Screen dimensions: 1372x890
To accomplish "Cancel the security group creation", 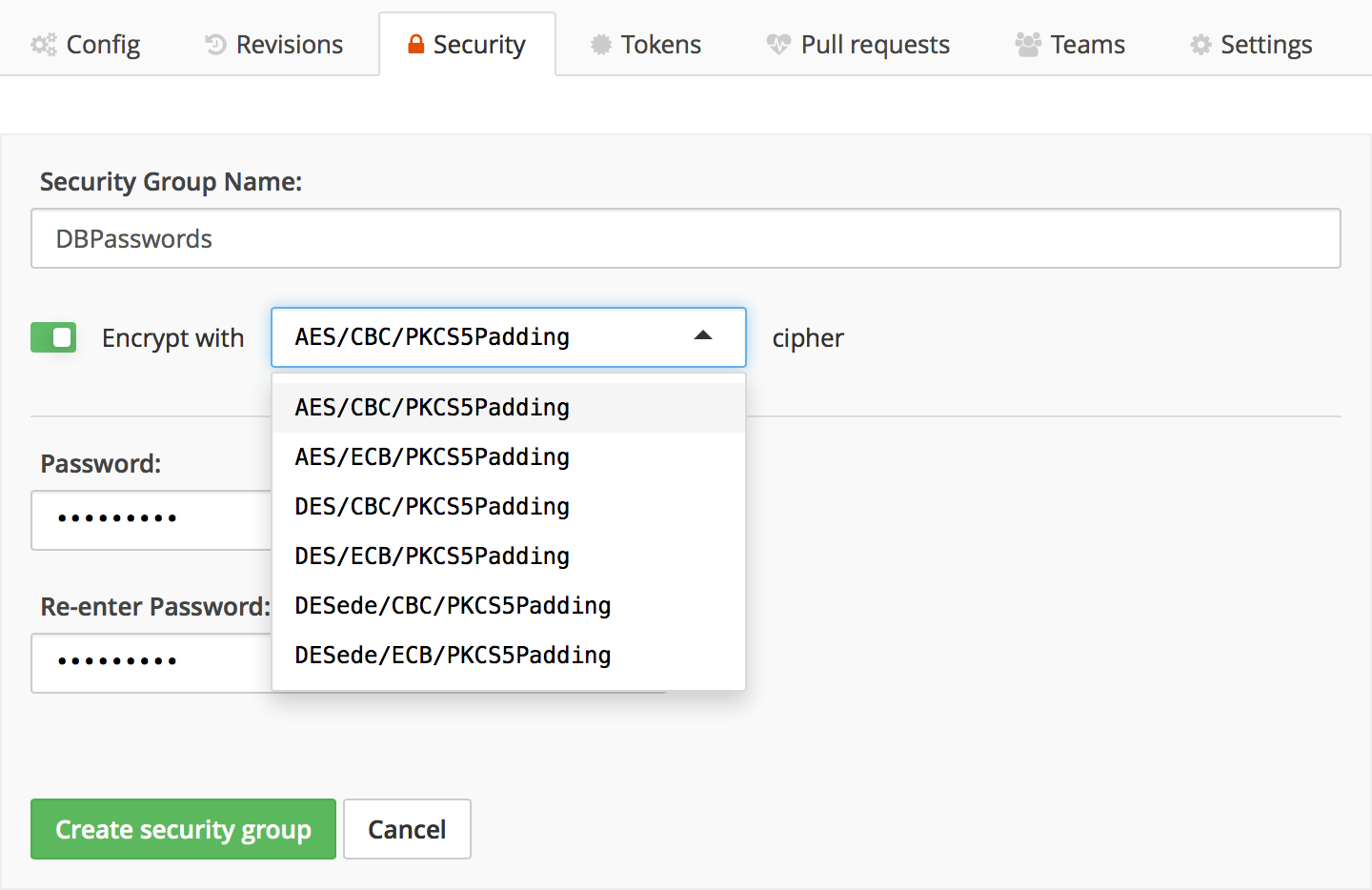I will 407,829.
